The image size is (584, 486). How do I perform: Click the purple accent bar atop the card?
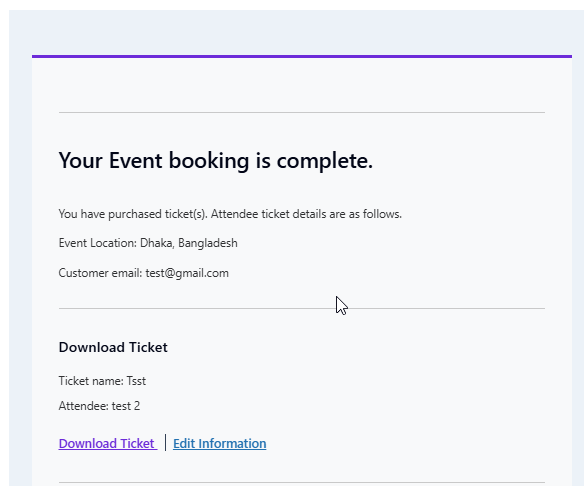[302, 57]
